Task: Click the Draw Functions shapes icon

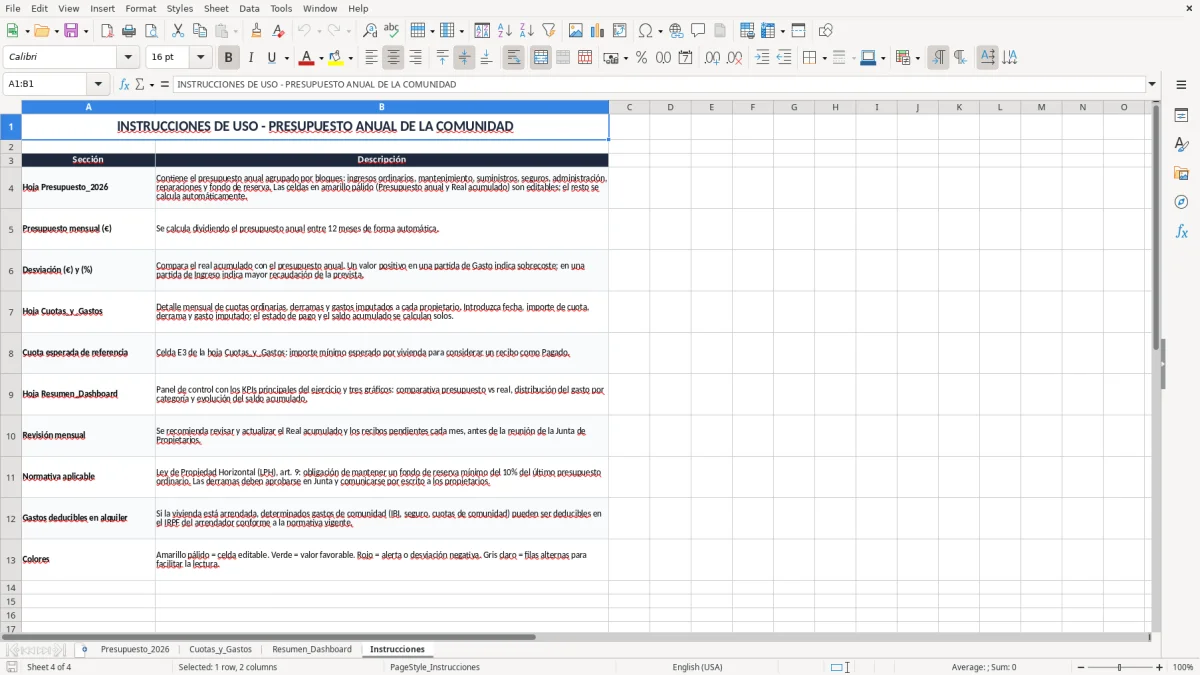Action: tap(825, 31)
